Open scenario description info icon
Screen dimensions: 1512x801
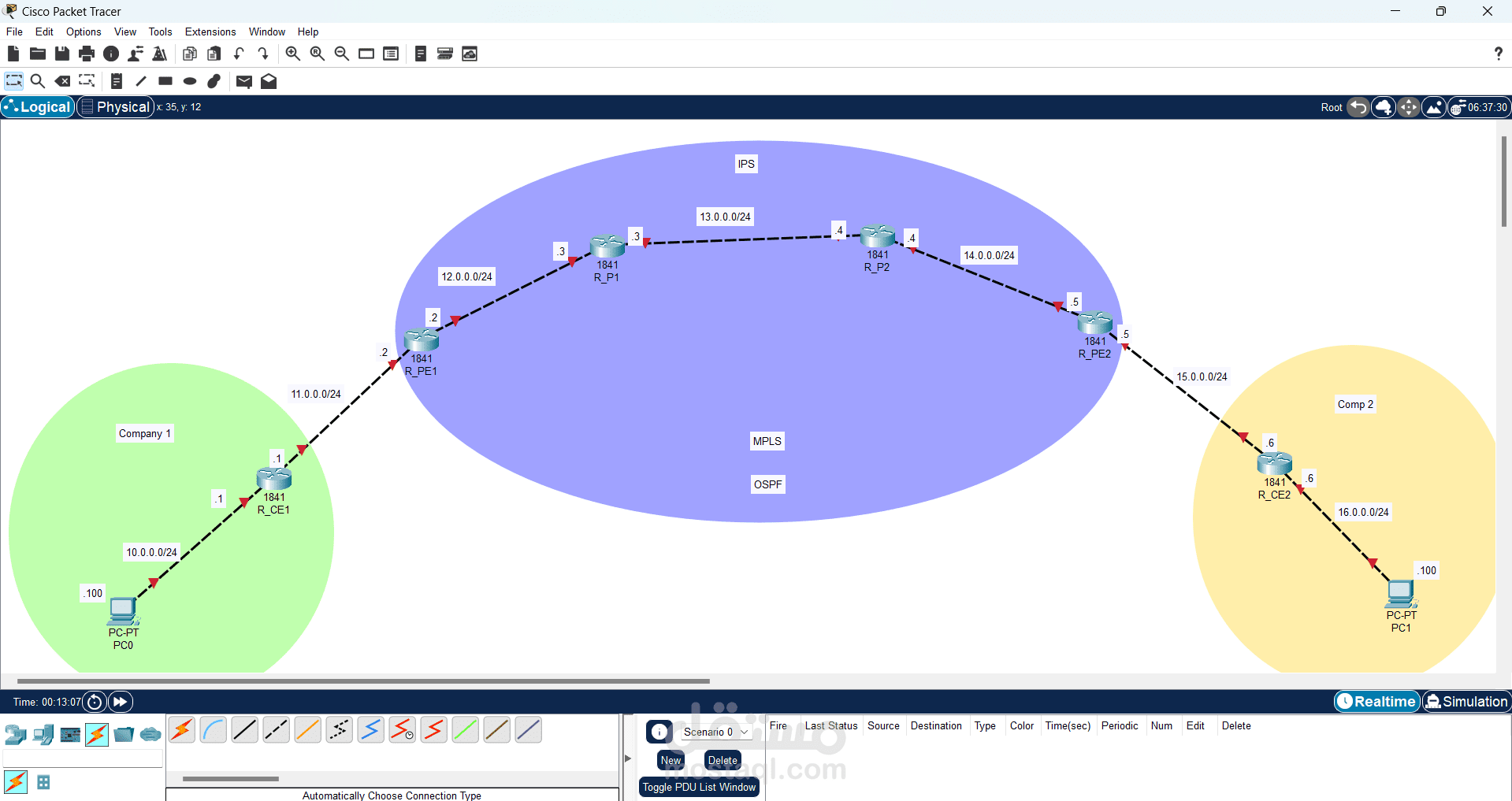click(x=659, y=732)
